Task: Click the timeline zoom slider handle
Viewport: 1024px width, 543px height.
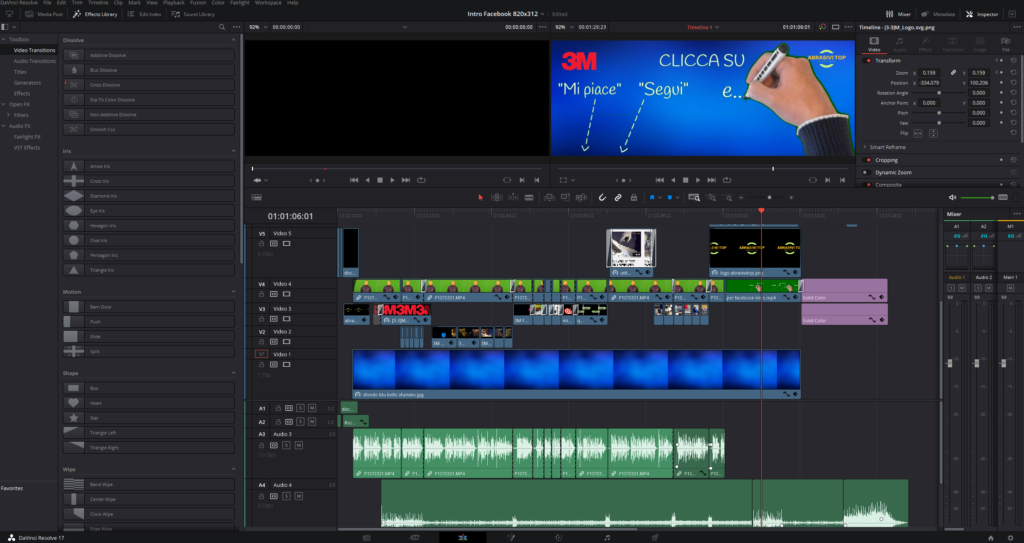Action: click(x=769, y=197)
